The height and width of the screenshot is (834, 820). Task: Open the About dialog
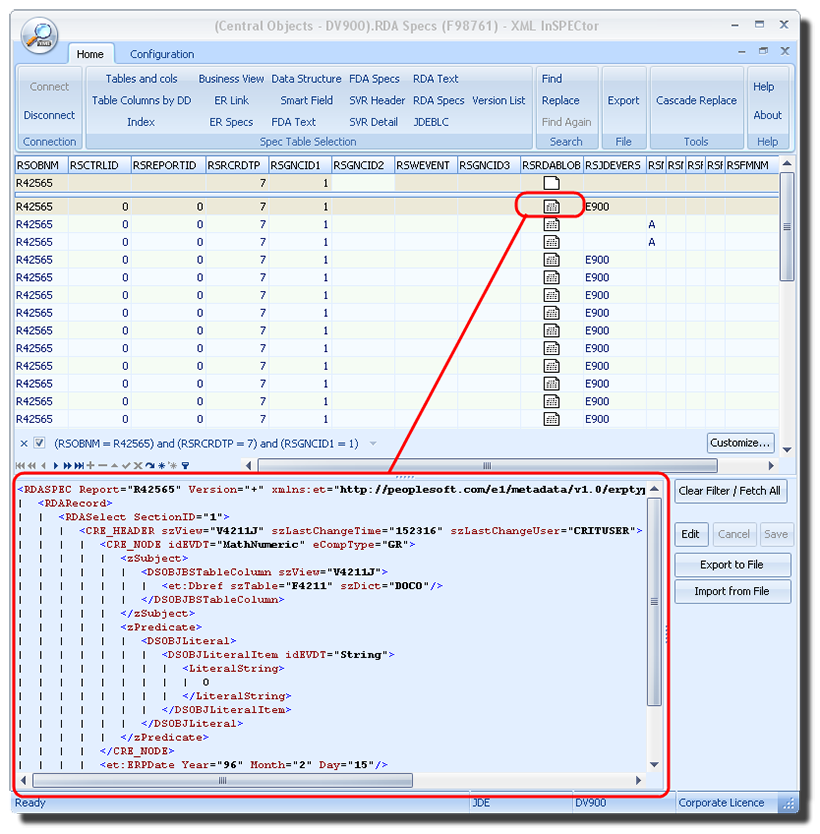pos(767,115)
